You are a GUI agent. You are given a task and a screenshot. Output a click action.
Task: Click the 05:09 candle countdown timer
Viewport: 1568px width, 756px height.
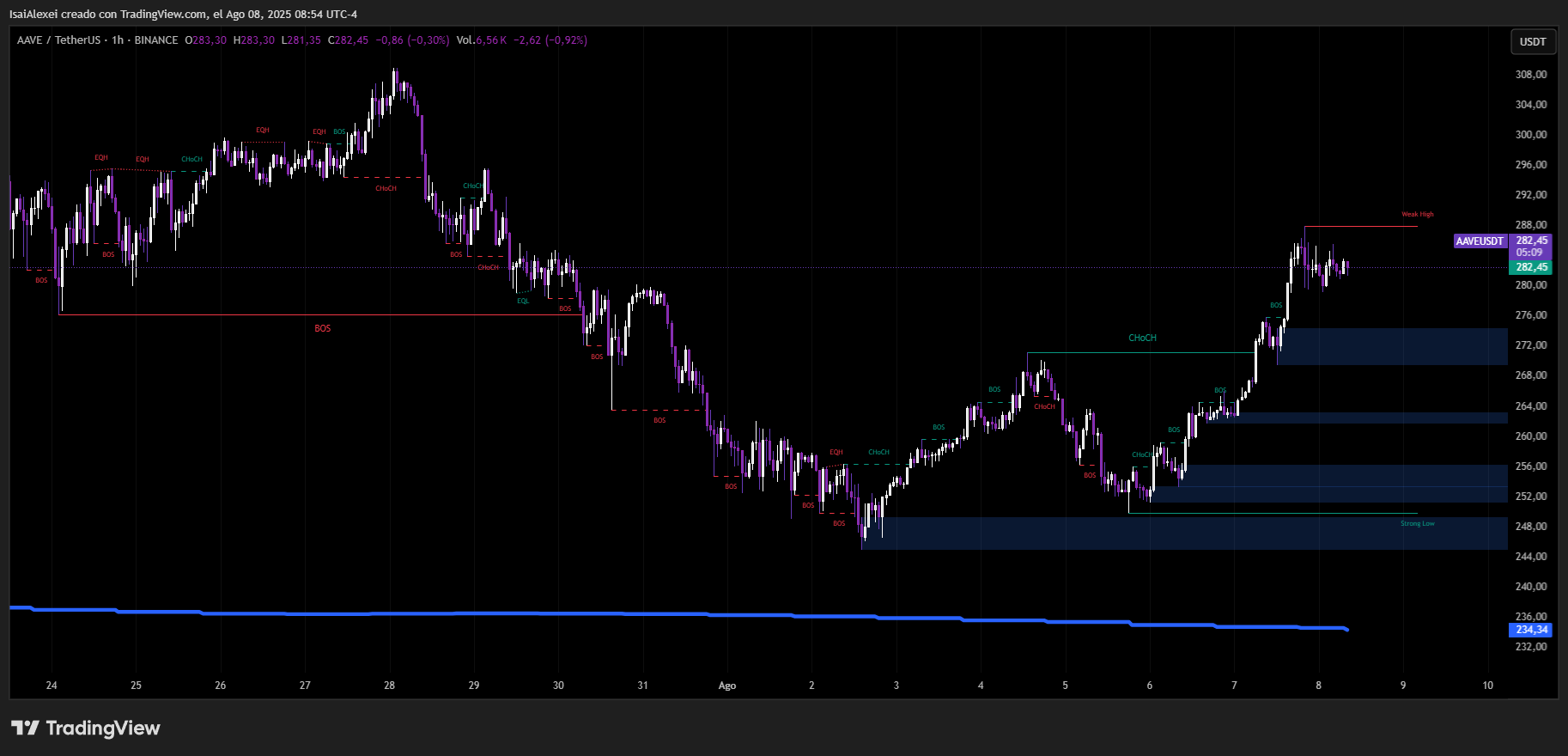pos(1529,253)
